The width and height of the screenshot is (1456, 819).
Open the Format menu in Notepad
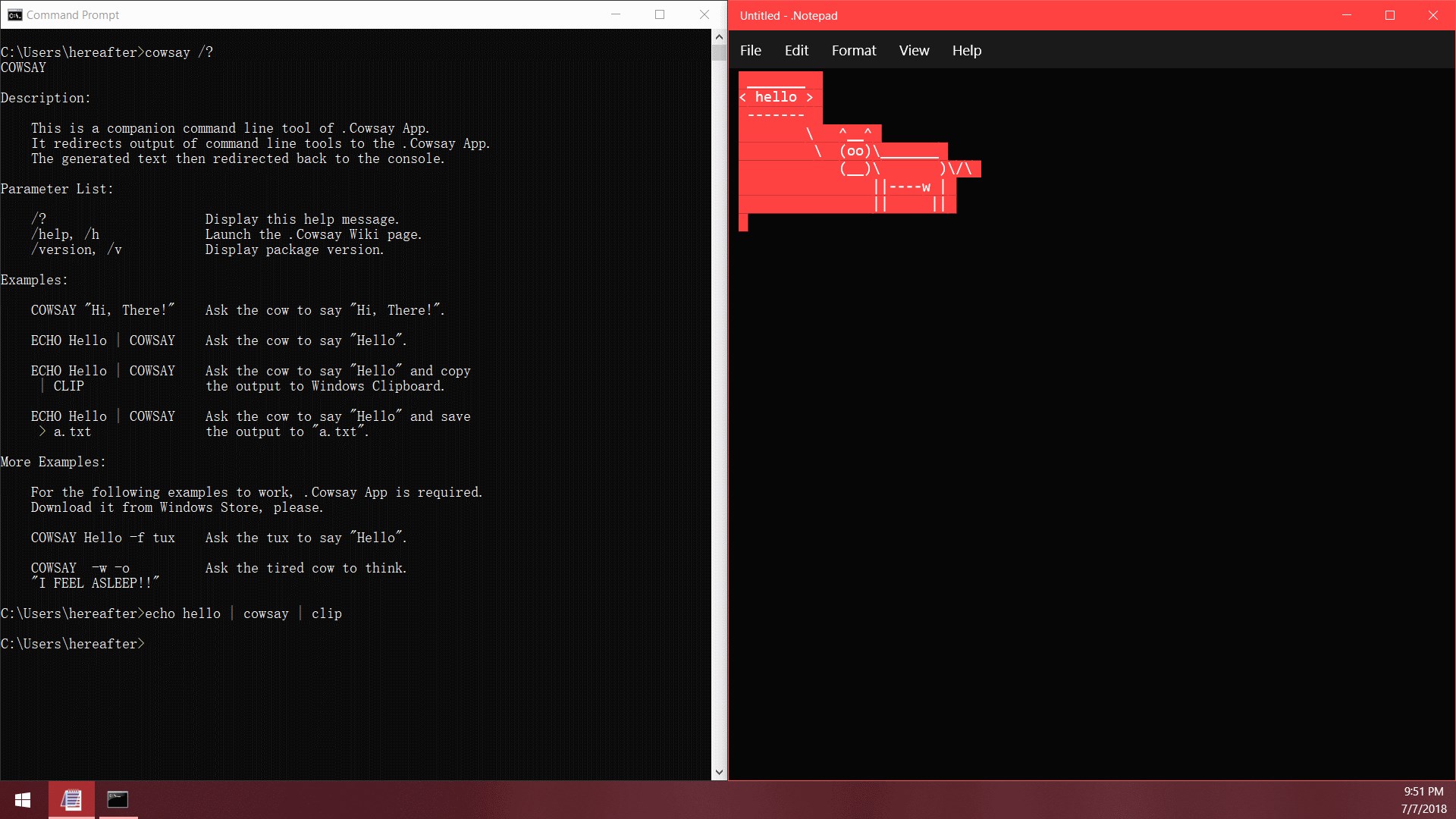(x=852, y=50)
